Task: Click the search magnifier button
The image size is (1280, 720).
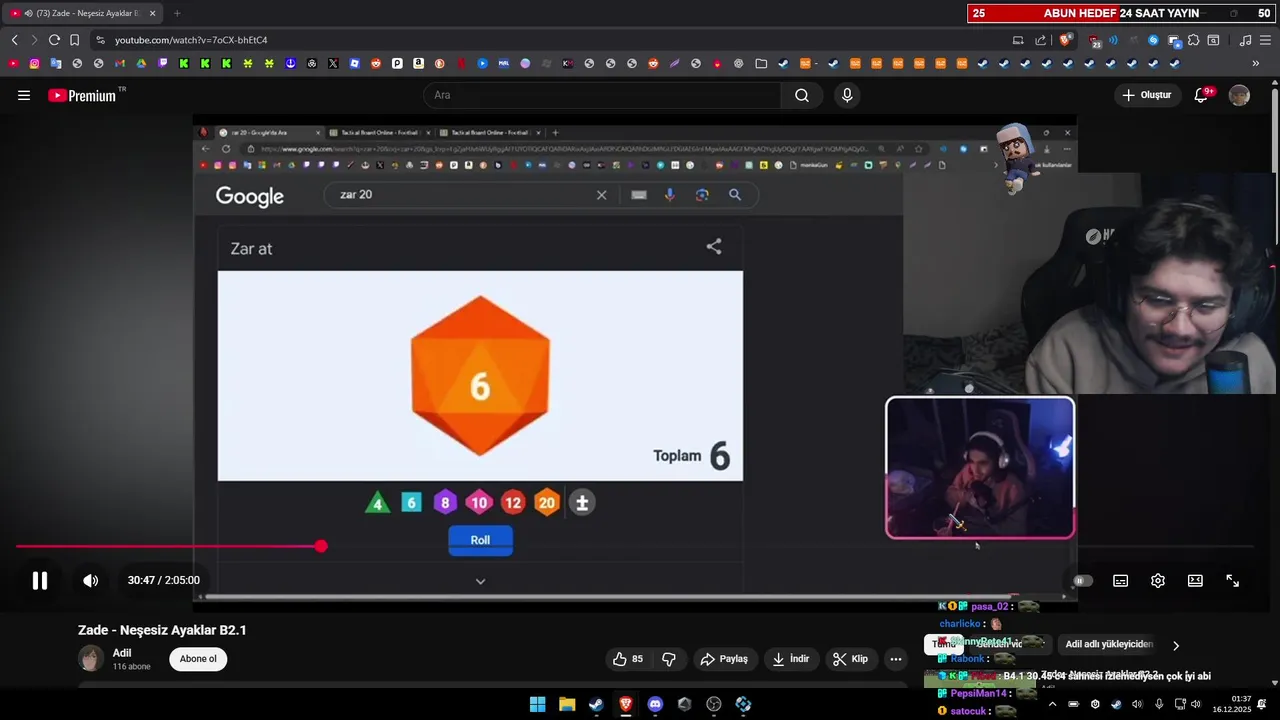Action: coord(802,95)
